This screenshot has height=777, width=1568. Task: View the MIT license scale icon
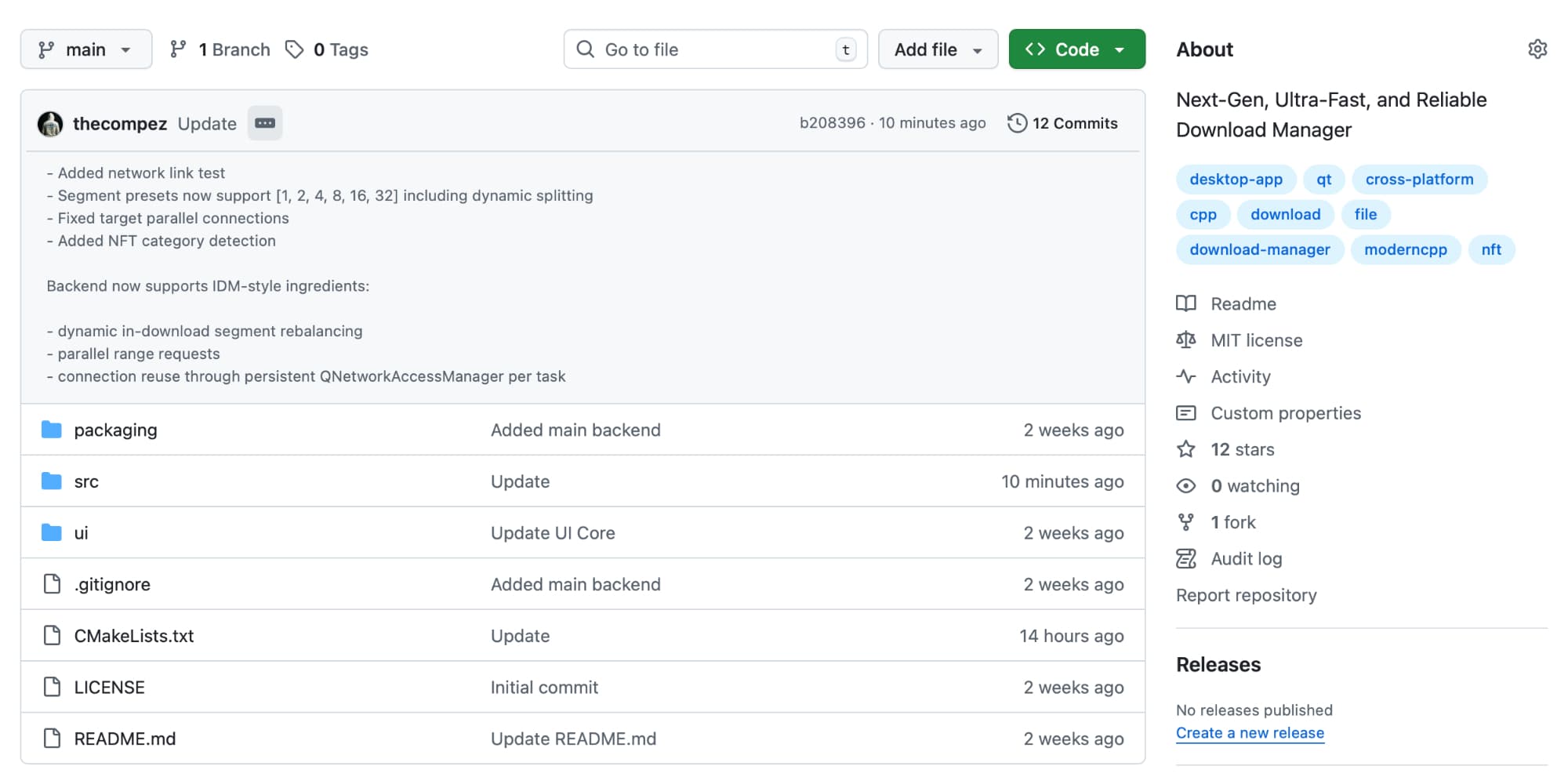[1186, 340]
